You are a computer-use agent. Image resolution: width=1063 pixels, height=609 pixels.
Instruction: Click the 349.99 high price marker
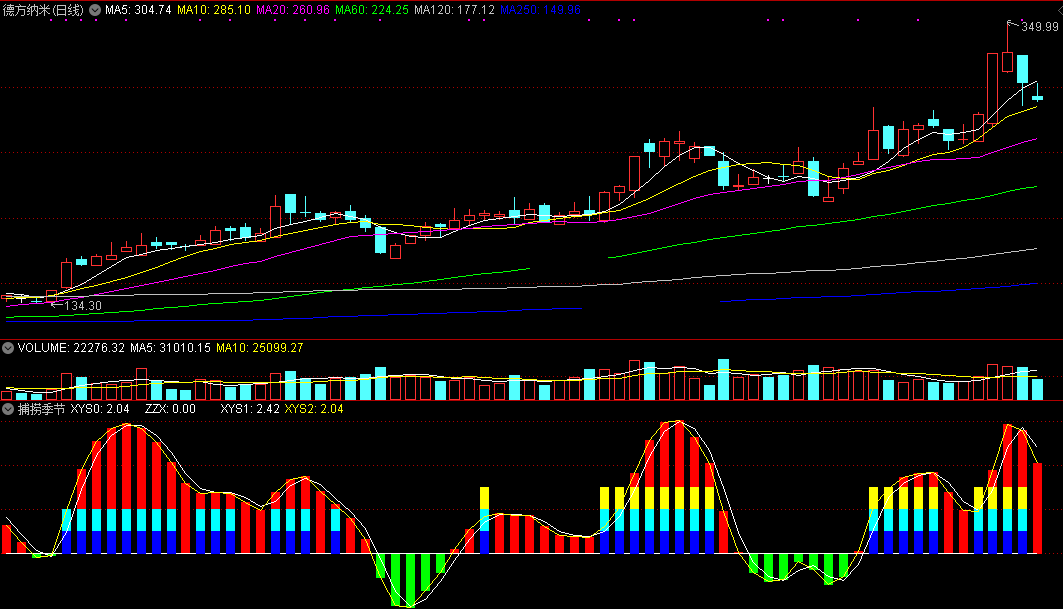[x=1040, y=27]
